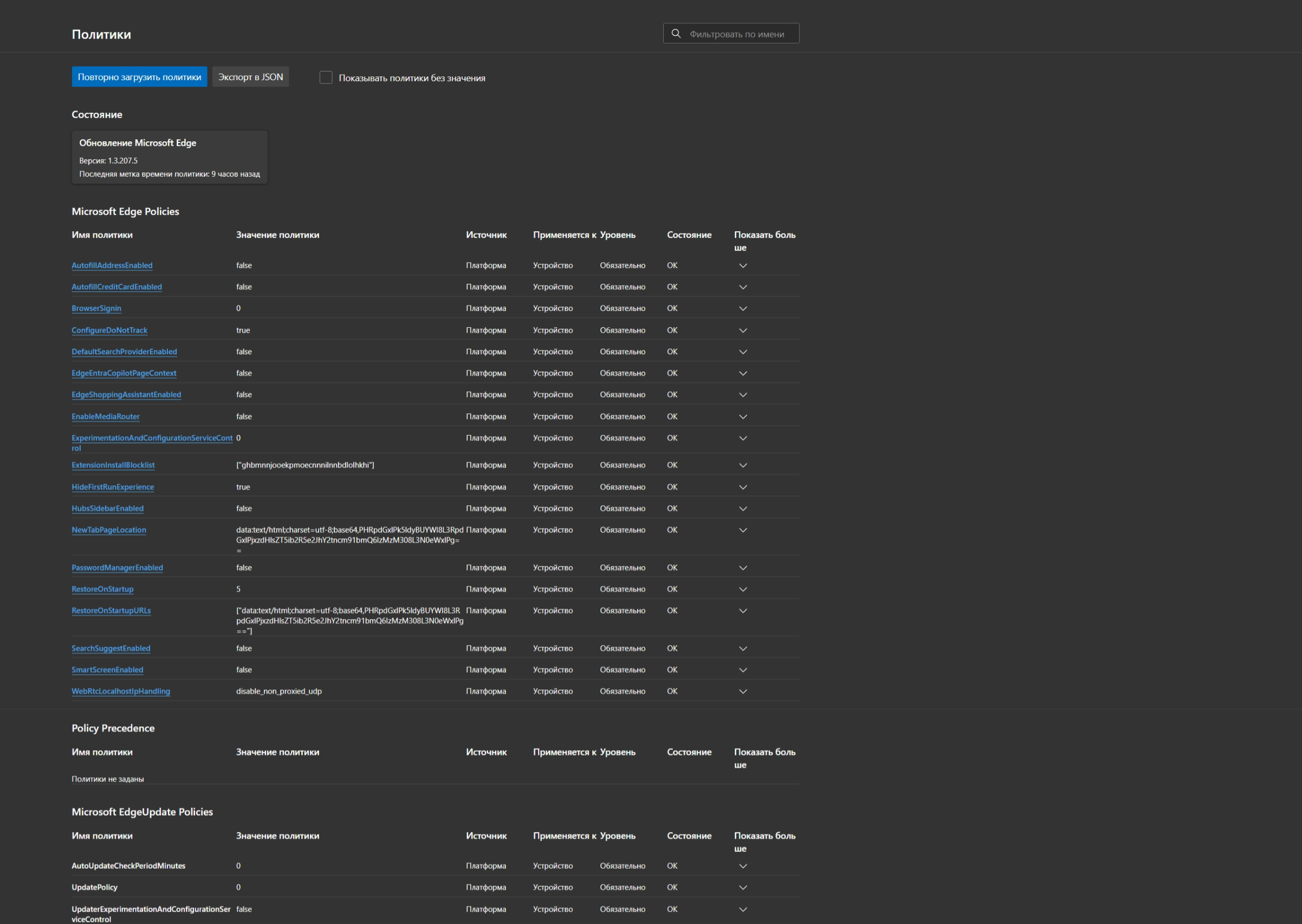
Task: Enable 'Показывать политики без значения' checkbox
Action: point(326,77)
